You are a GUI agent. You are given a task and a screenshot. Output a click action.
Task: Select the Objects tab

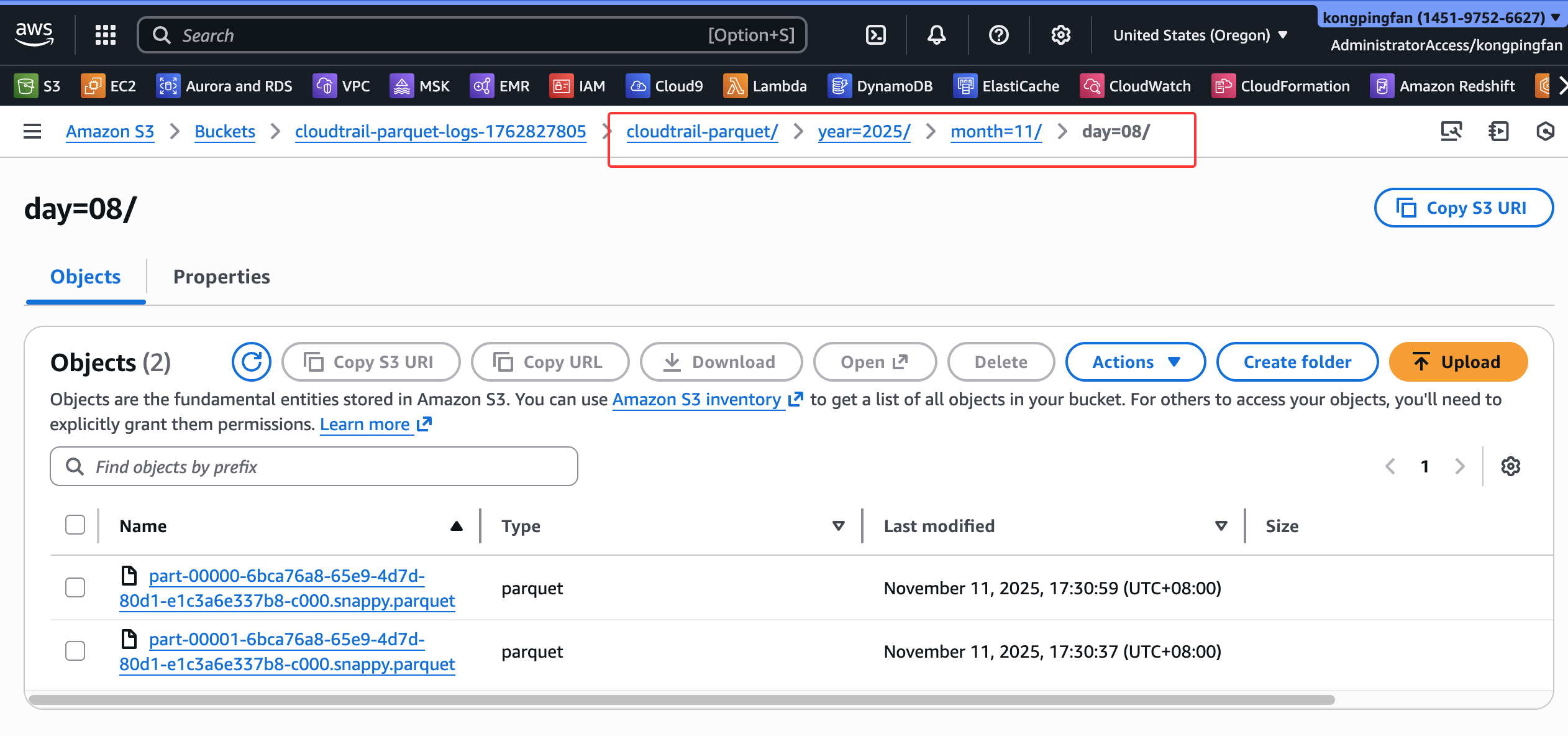coord(85,277)
